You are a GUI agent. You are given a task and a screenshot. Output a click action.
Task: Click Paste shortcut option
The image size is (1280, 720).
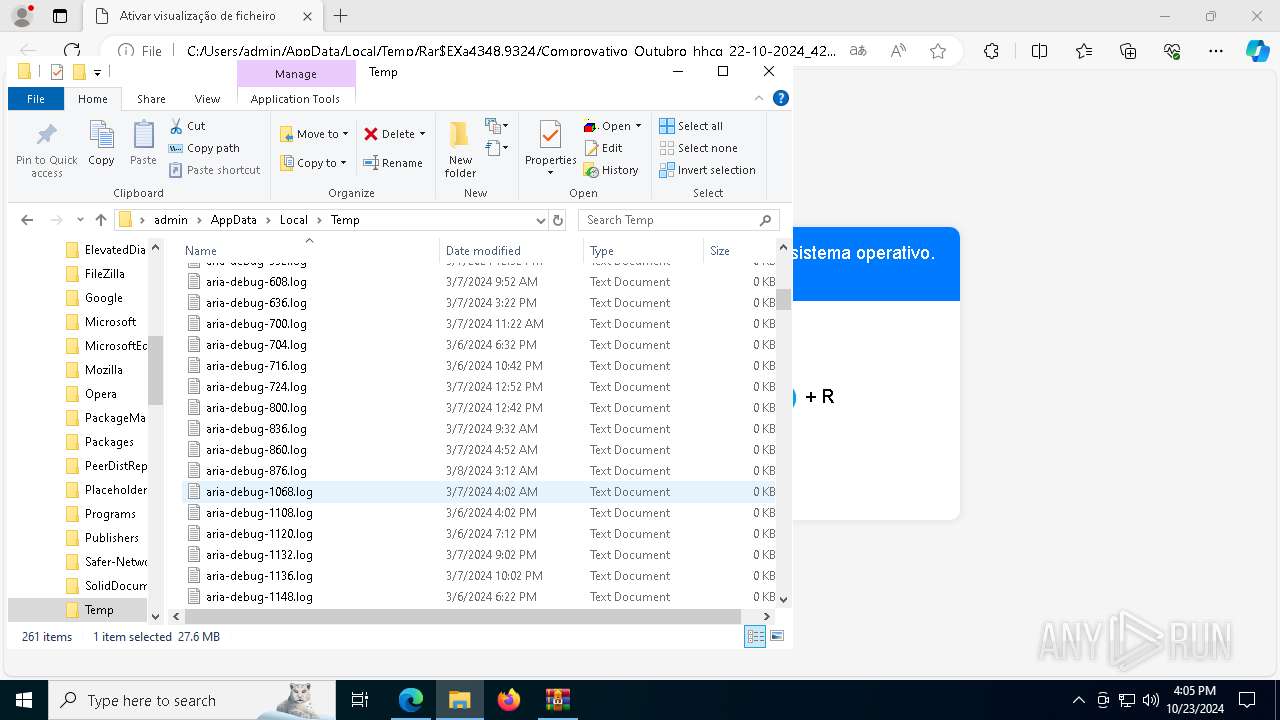pos(214,170)
